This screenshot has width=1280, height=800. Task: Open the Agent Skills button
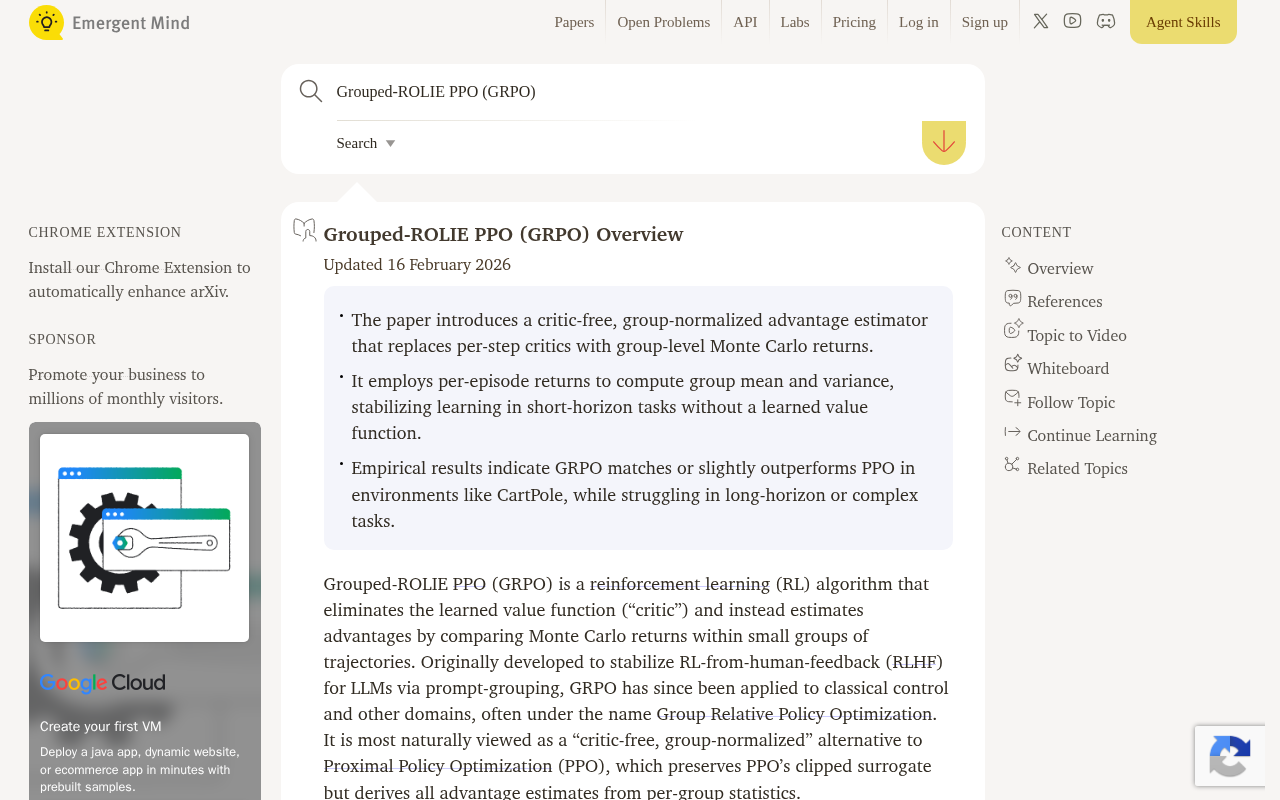1183,22
